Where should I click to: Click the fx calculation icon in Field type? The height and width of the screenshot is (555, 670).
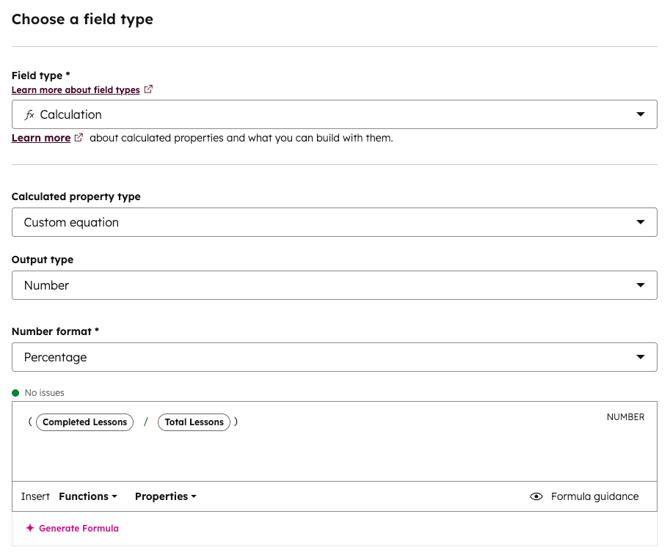click(x=29, y=115)
